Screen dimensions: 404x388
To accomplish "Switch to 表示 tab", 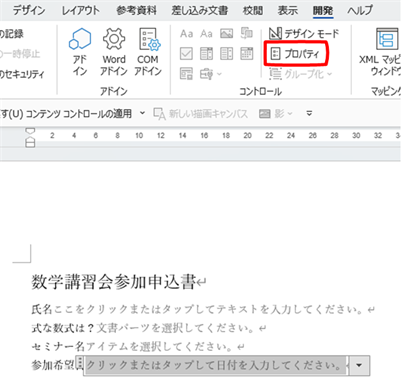I will click(x=288, y=10).
